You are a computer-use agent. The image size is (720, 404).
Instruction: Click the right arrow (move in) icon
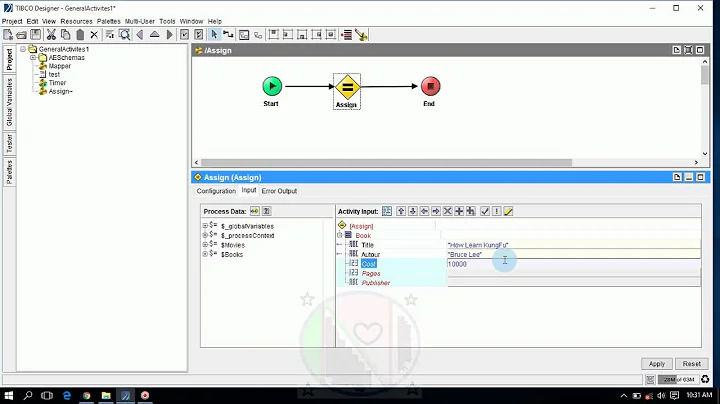[x=436, y=211]
